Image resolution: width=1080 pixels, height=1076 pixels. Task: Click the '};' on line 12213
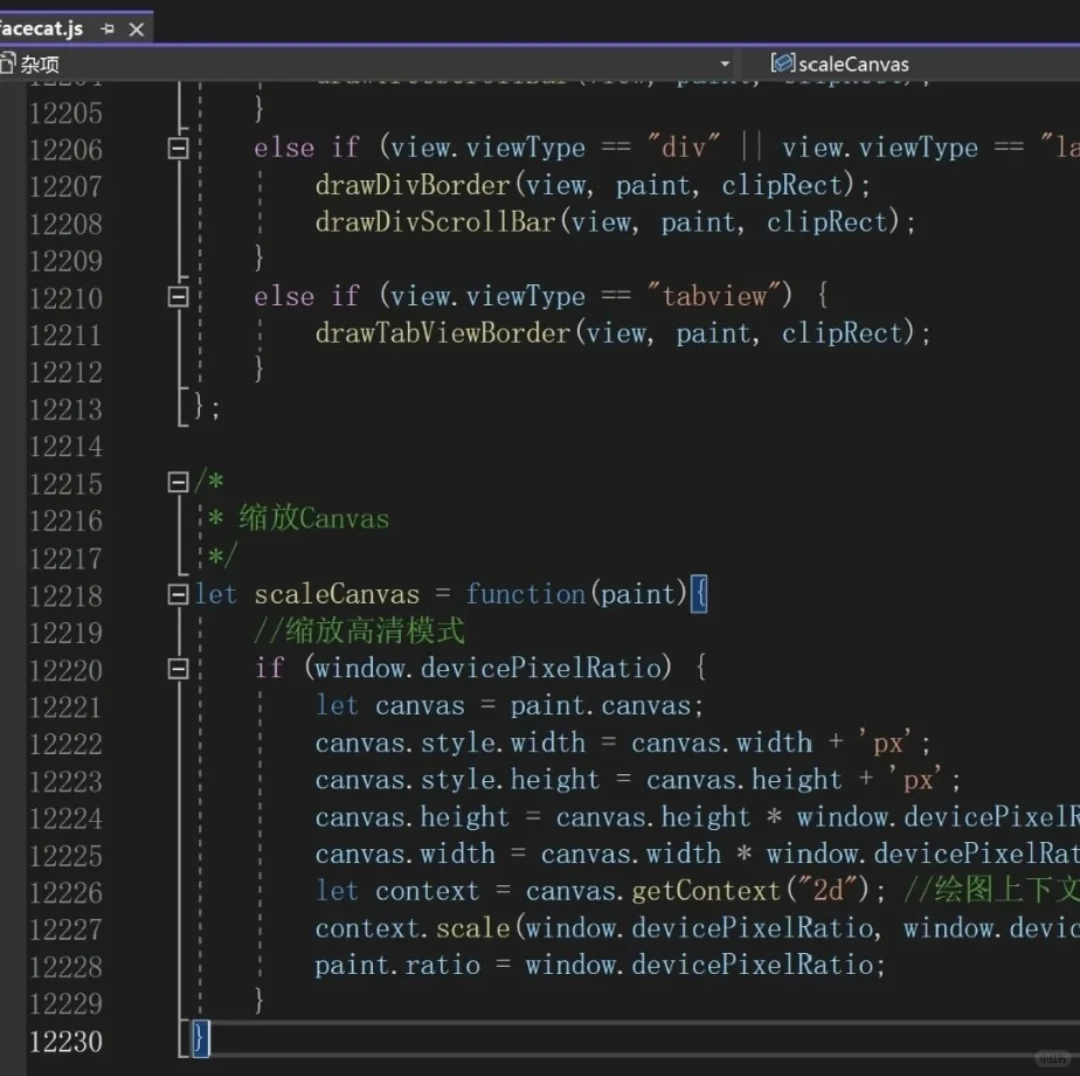[206, 408]
